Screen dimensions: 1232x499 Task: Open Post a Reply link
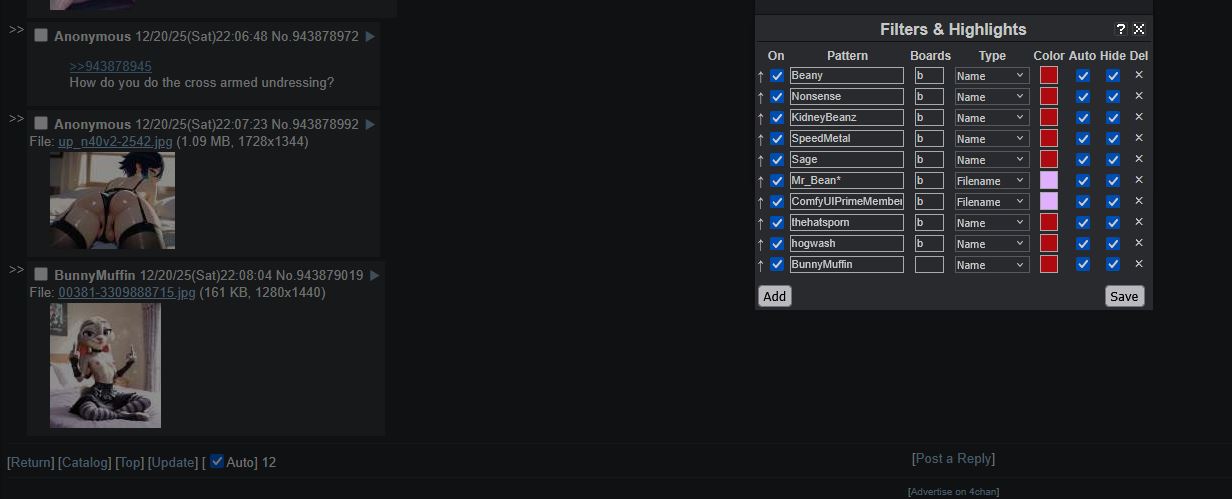(954, 459)
